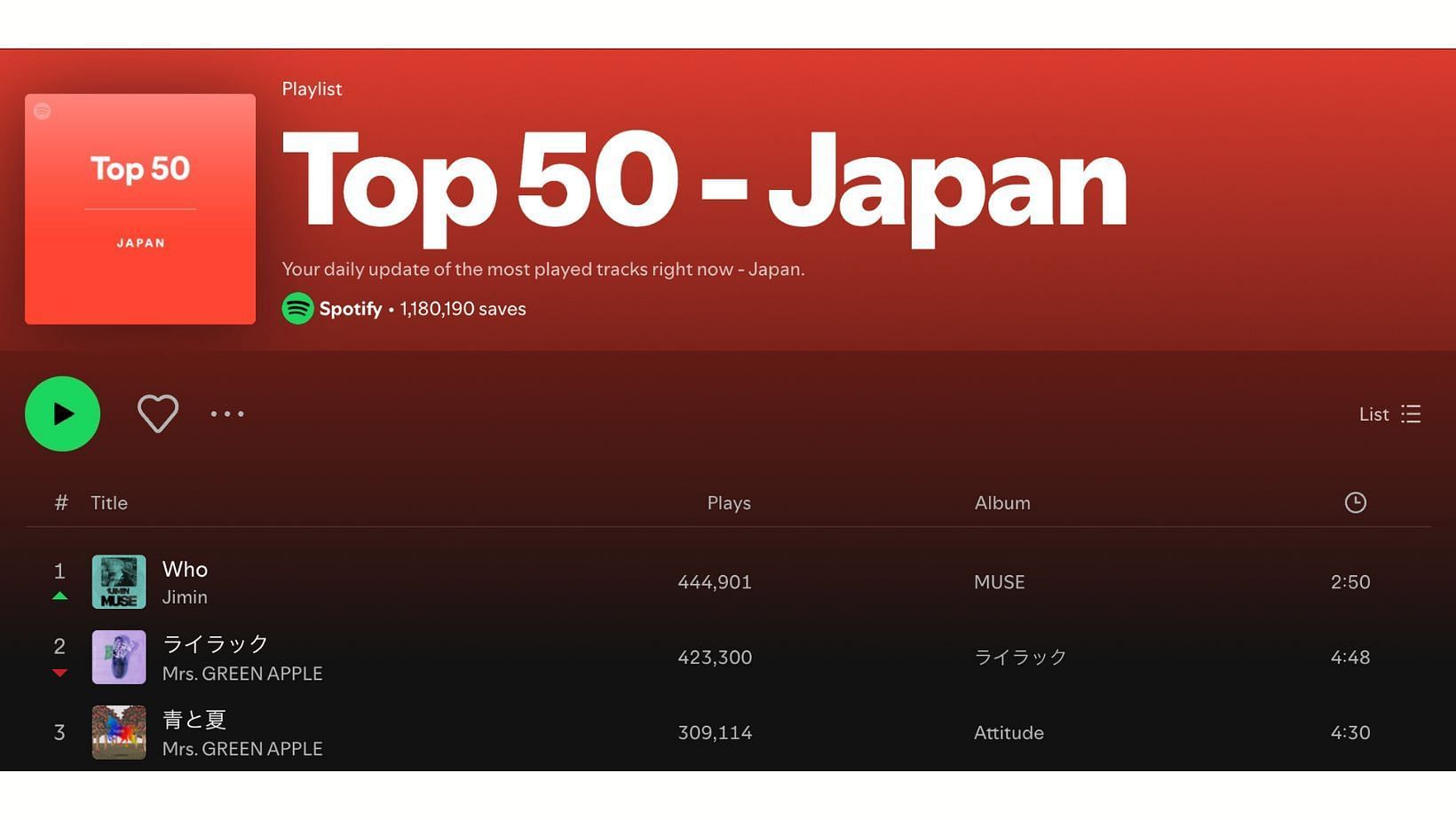1456x820 pixels.
Task: Click the Spotify logo beside the playlist owner
Action: pos(297,309)
